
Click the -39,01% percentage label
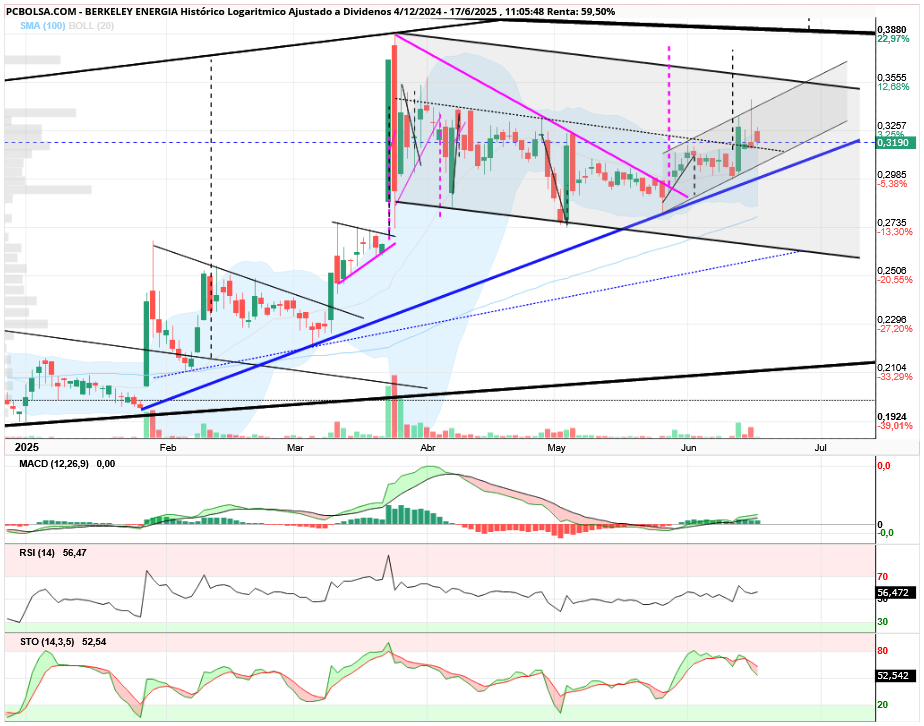(895, 426)
